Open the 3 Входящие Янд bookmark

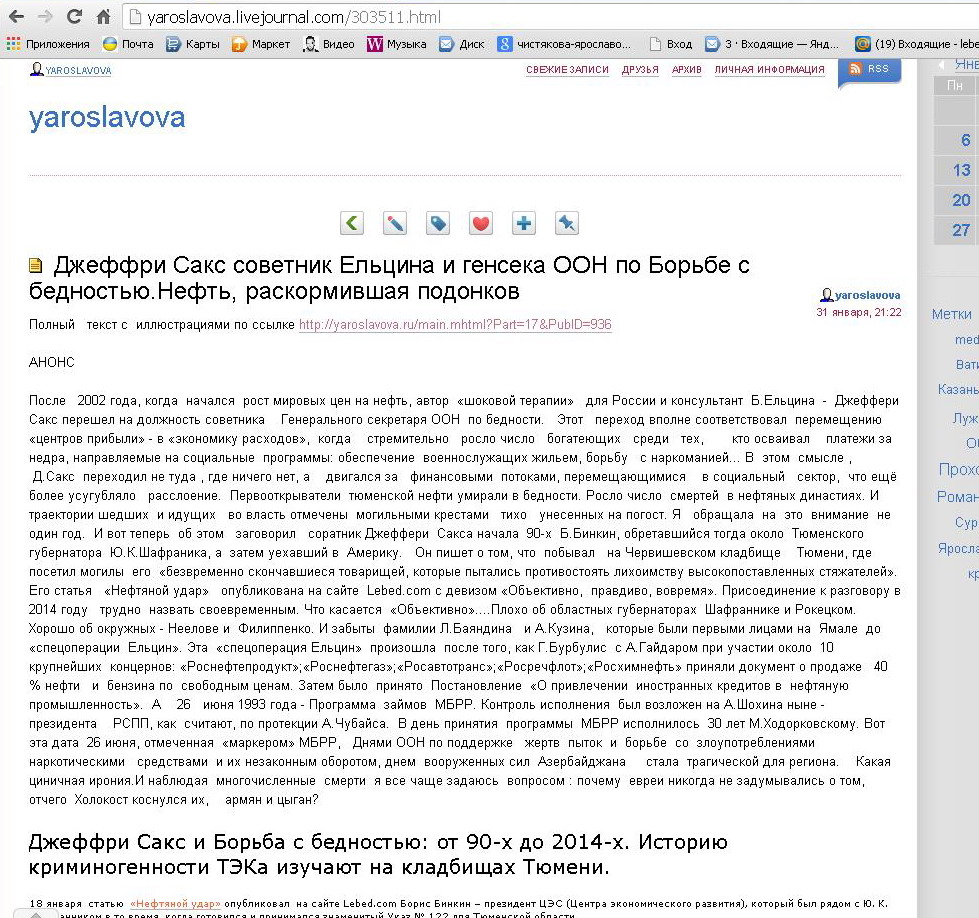[x=772, y=44]
